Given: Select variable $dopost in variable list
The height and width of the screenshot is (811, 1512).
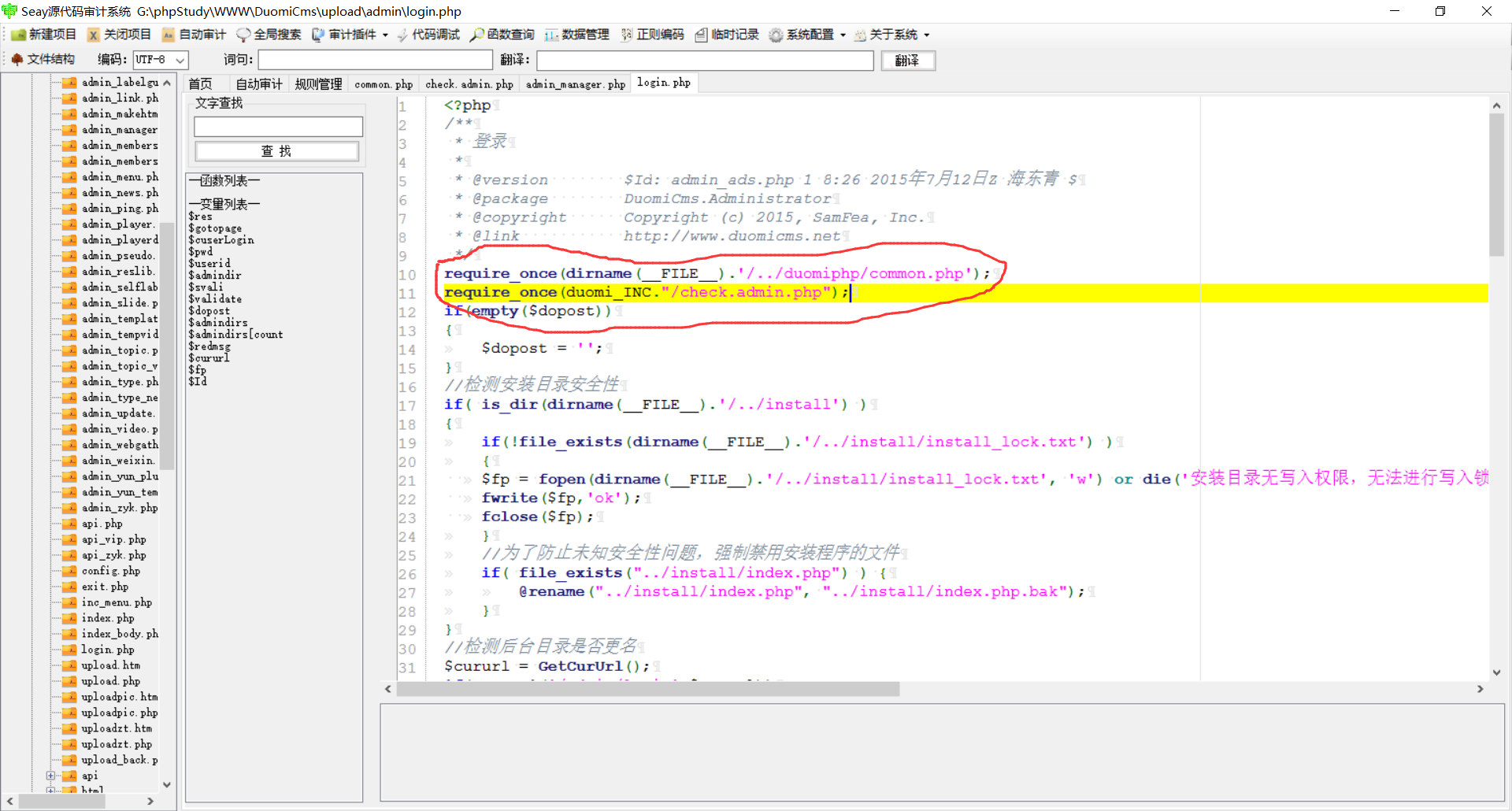Looking at the screenshot, I should click(209, 311).
